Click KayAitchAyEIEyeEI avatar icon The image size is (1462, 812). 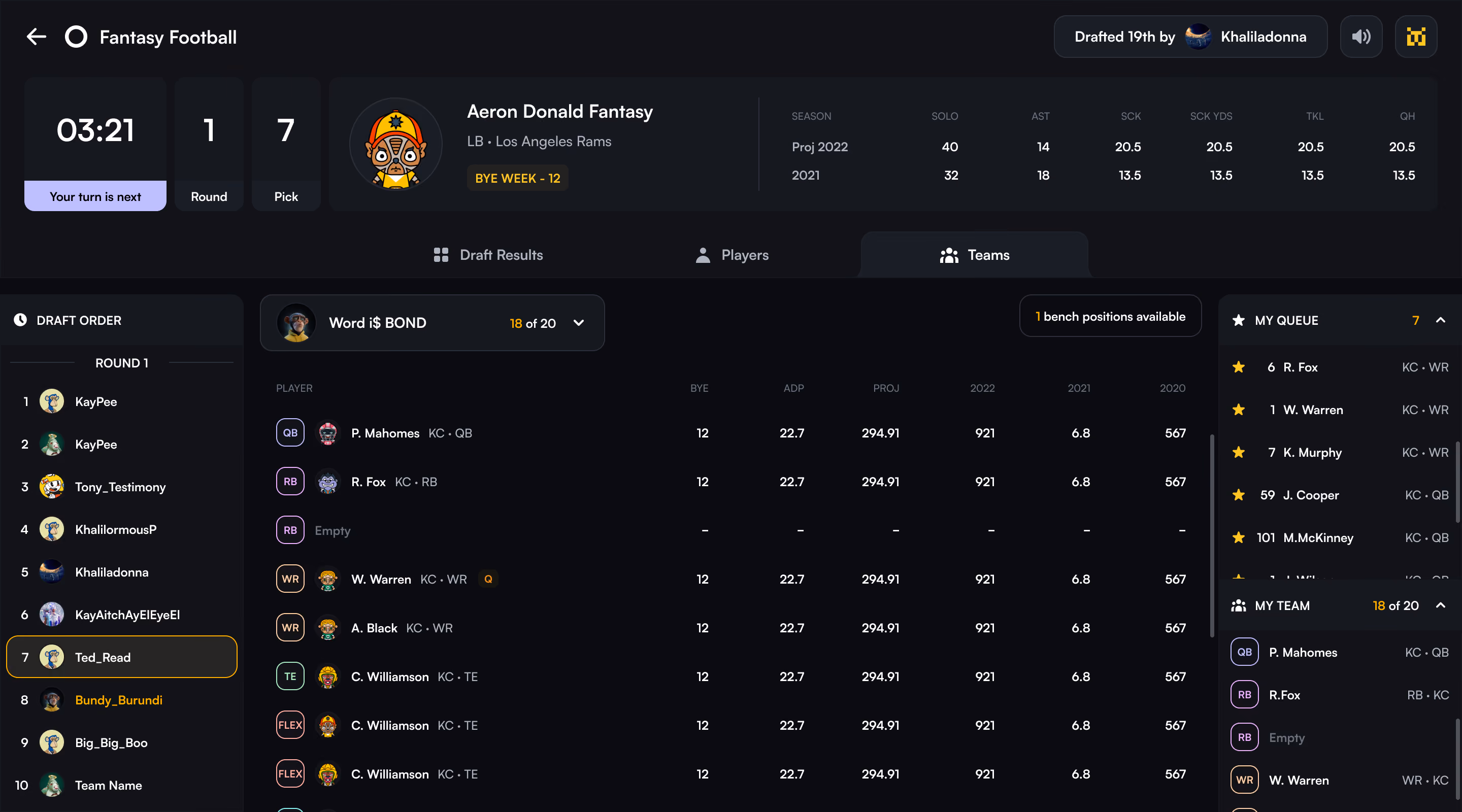point(52,615)
